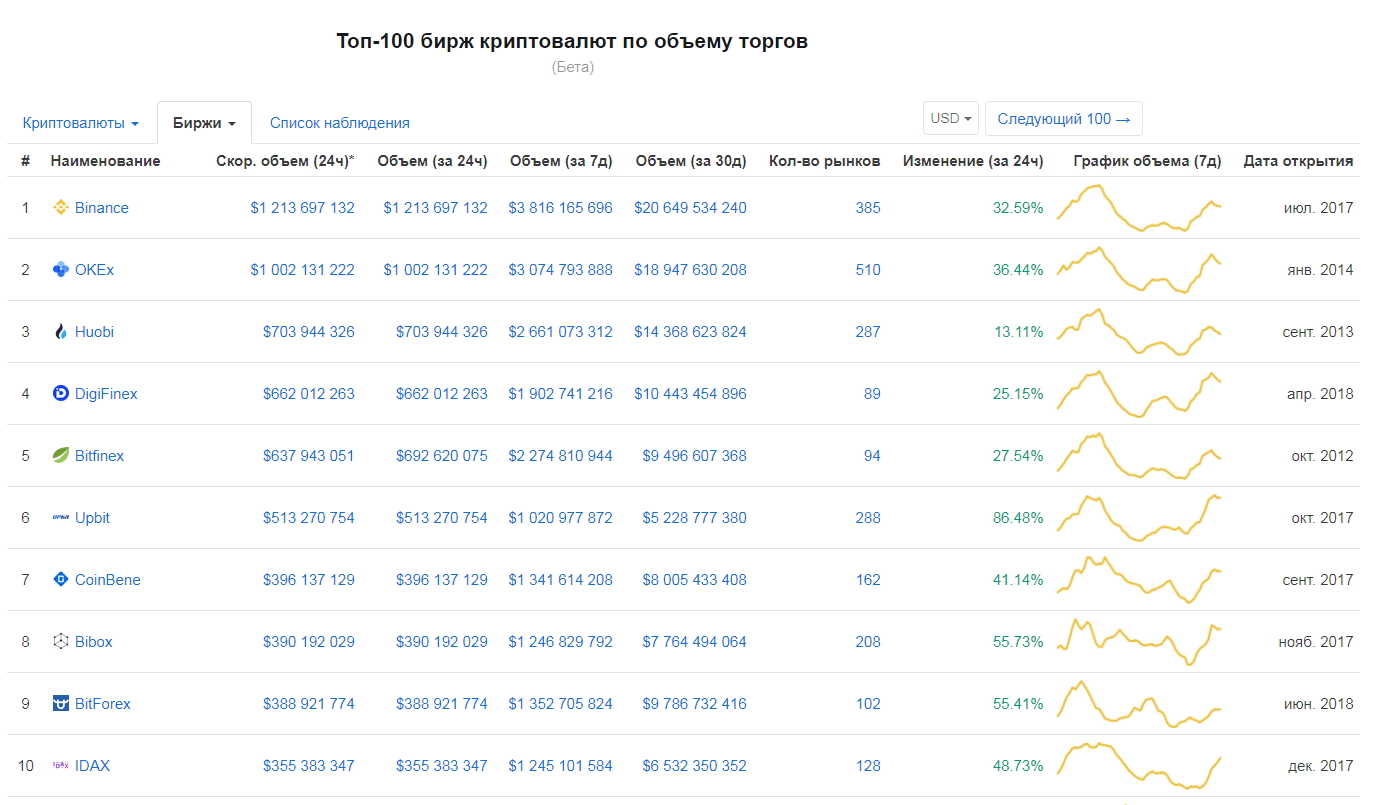Screen dimensions: 1378x805
Task: Sort by Объем (за 30д) column header
Action: click(691, 161)
